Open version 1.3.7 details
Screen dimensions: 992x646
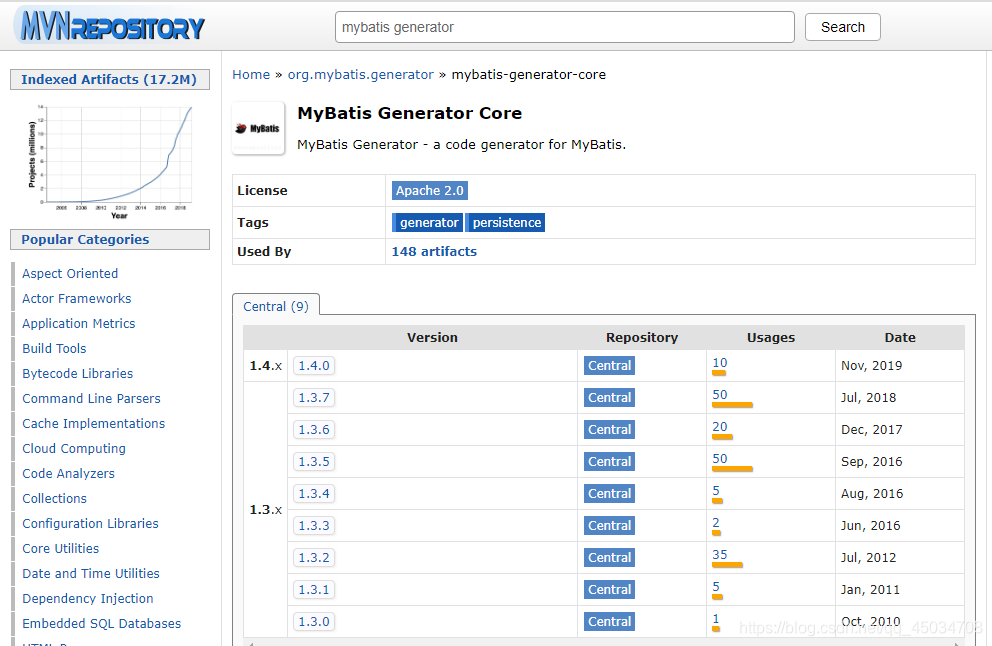[x=313, y=397]
